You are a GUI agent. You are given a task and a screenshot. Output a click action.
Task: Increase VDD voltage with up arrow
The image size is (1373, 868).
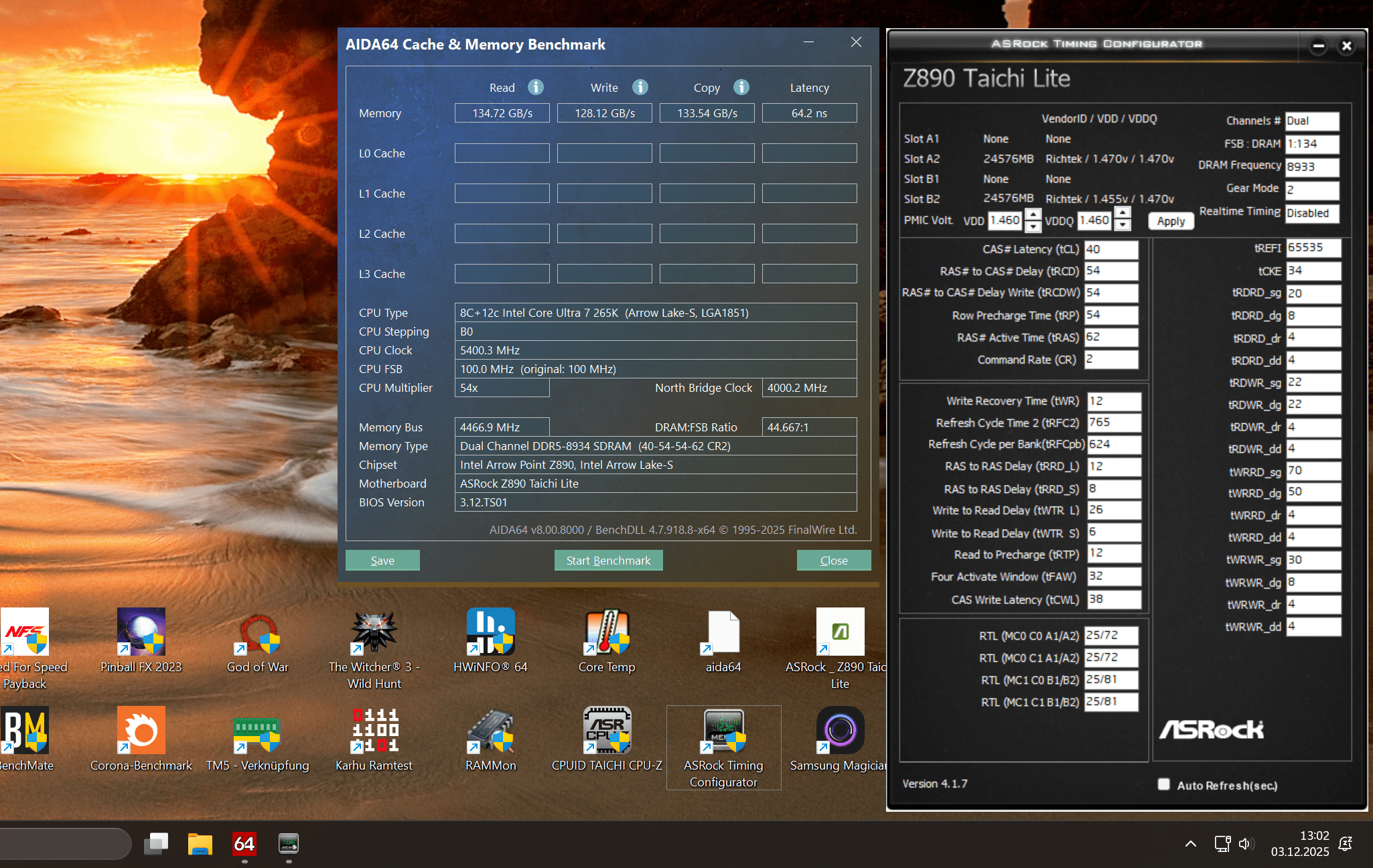tap(1033, 214)
